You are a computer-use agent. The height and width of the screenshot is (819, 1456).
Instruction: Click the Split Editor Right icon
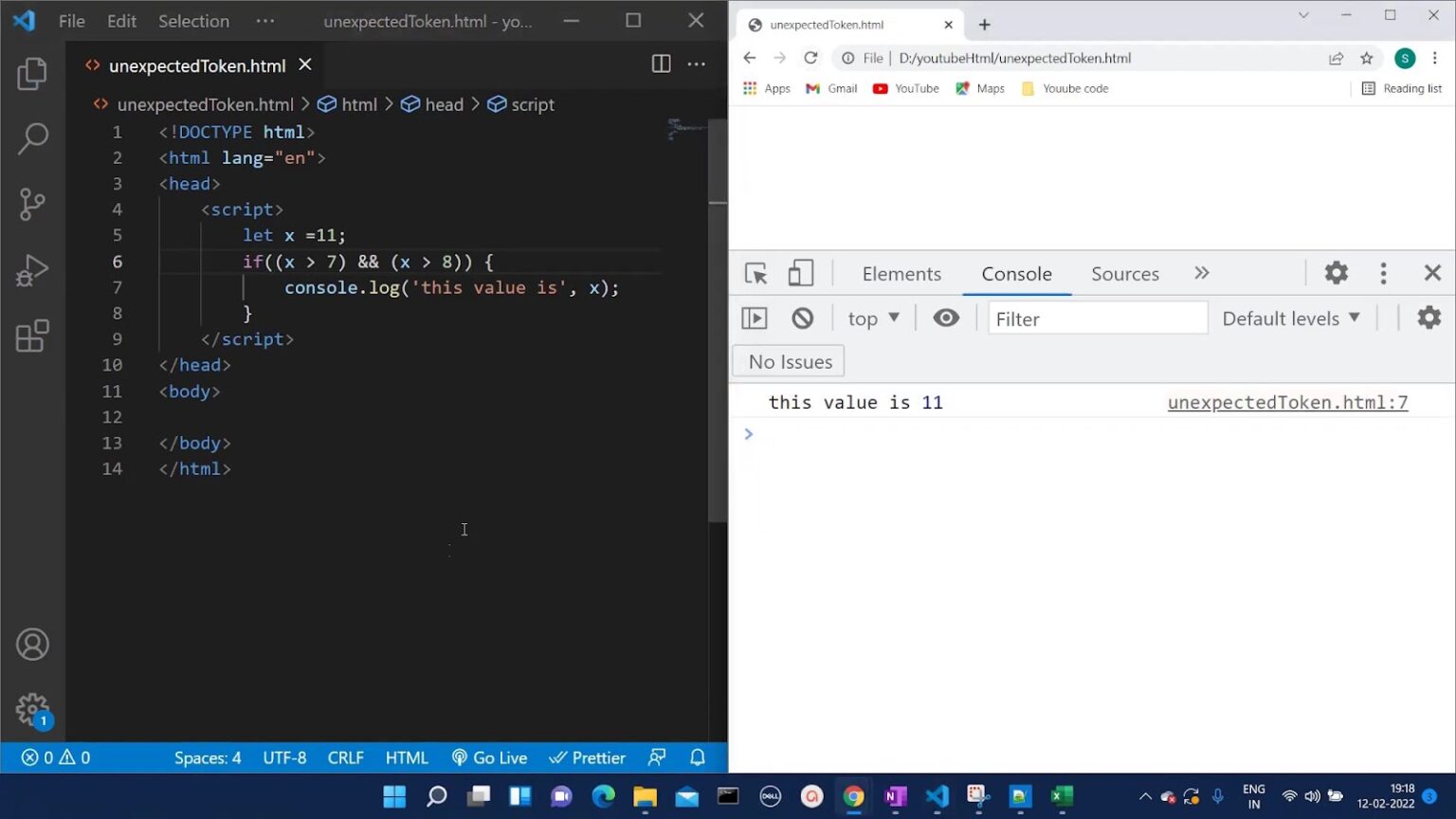click(x=661, y=64)
